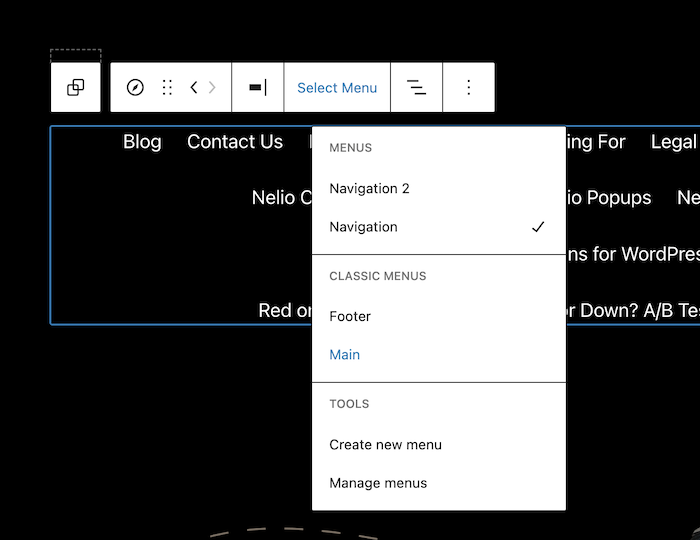The image size is (700, 540).
Task: Move block left with the left chevron
Action: coord(194,87)
